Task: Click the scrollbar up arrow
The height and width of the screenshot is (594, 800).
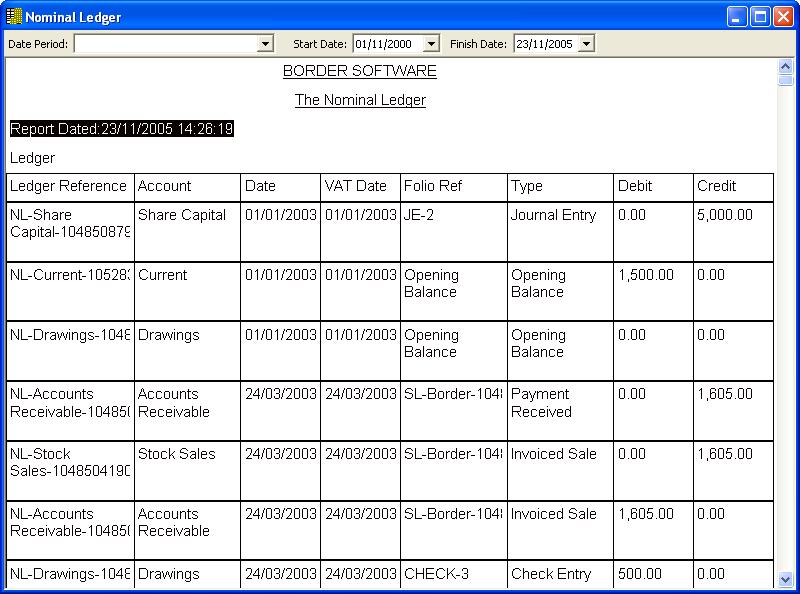Action: (x=786, y=66)
